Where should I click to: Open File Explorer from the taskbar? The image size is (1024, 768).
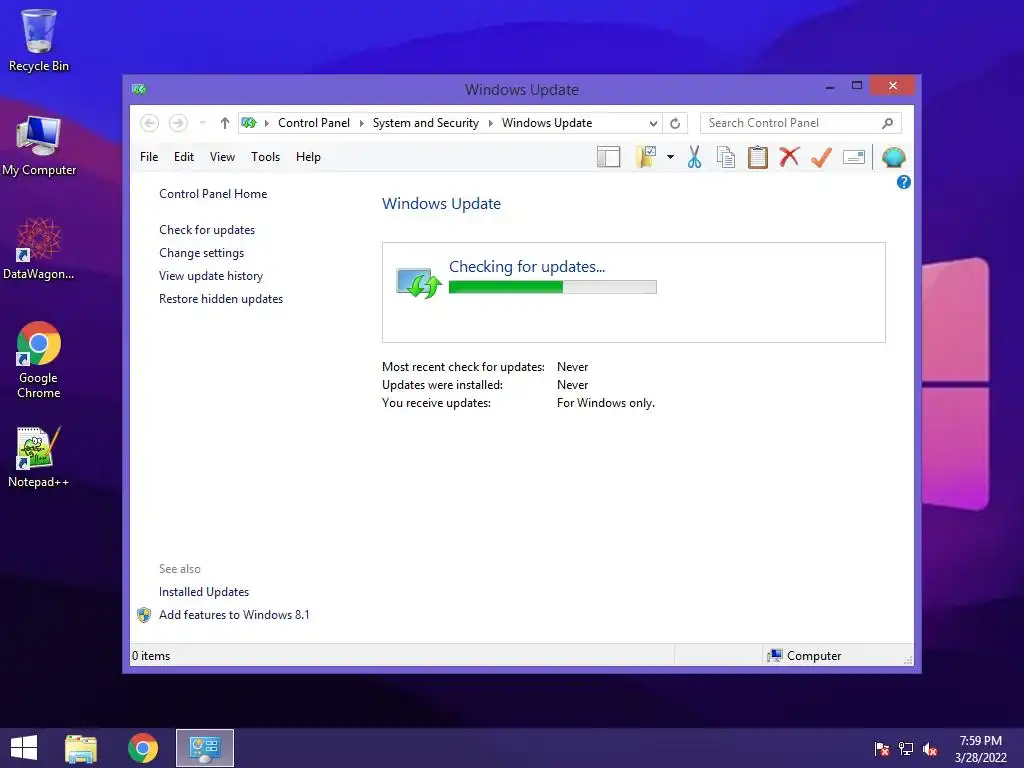point(81,748)
